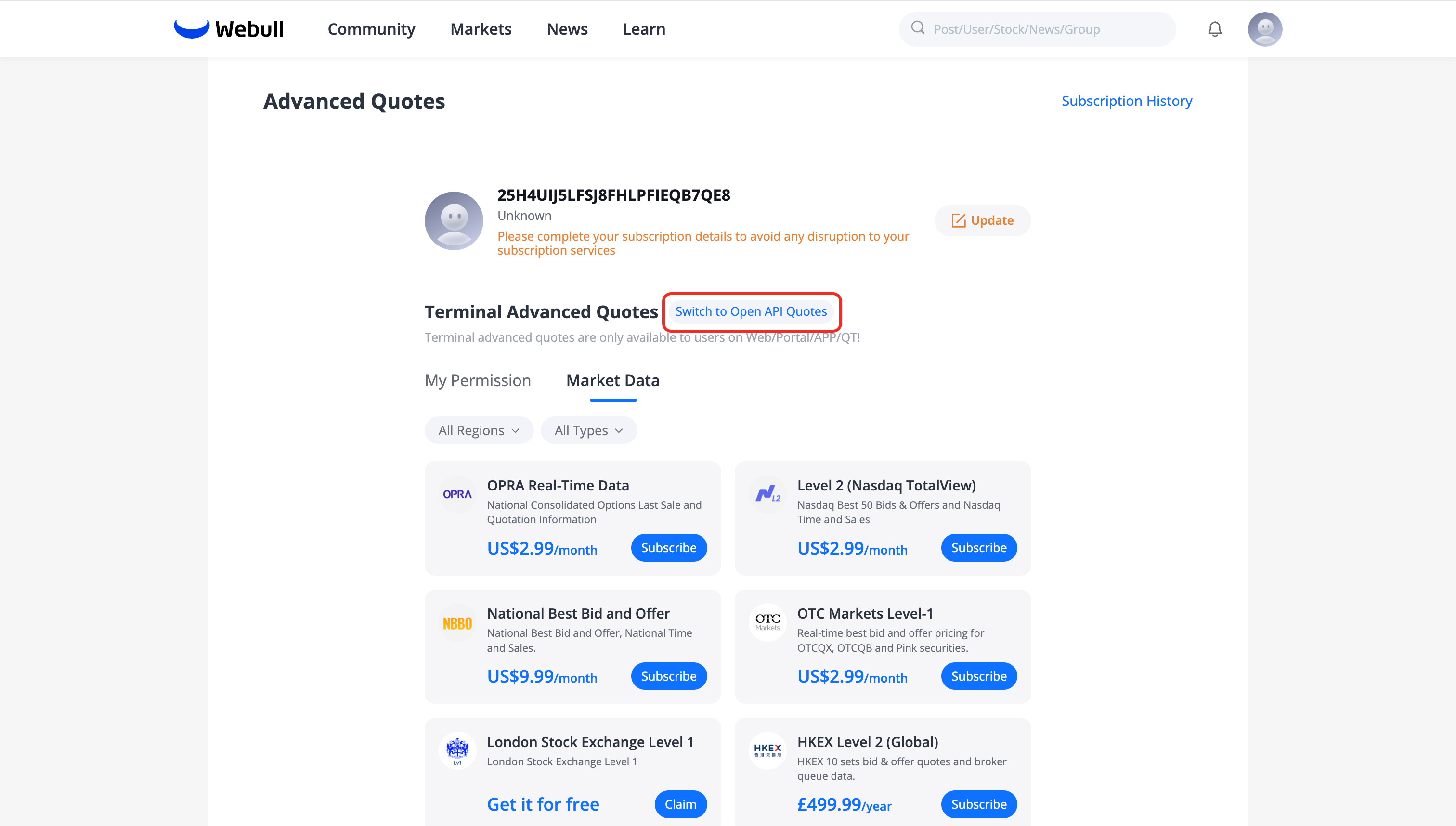Subscribe to OPRA Real-Time Data

point(669,548)
